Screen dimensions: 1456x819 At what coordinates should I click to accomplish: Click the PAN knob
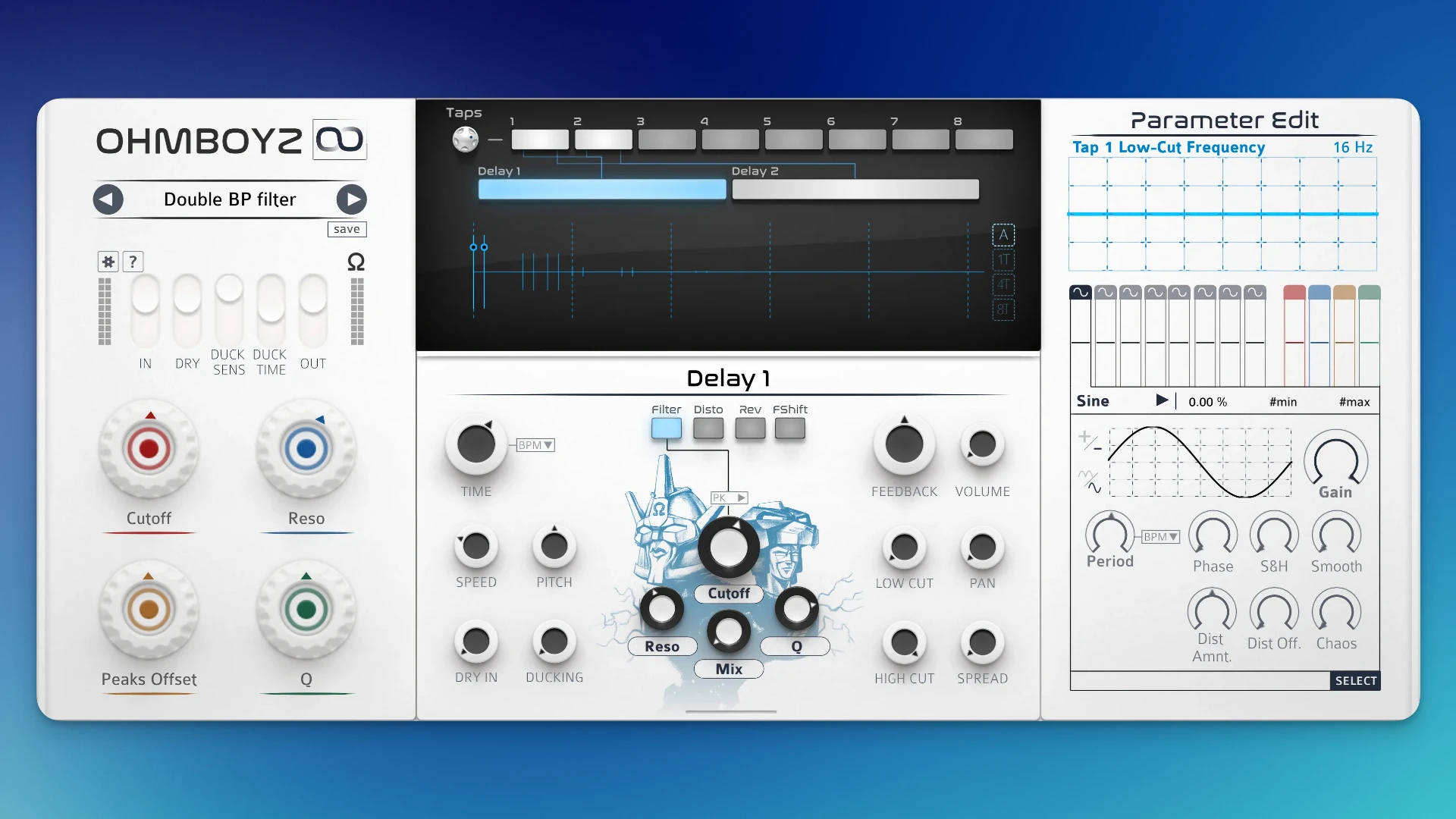[982, 547]
